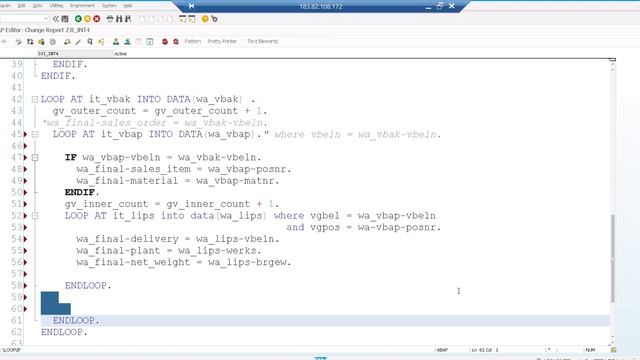640x360 pixels.
Task: Click ENDLOOP on line 62
Action: [x=64, y=332]
